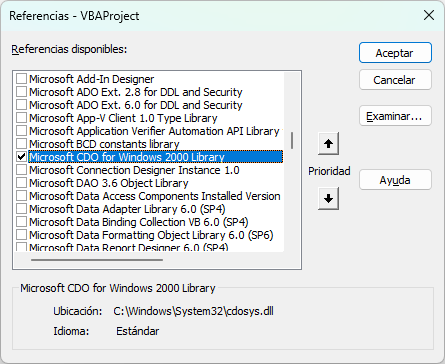Check Microsoft Data Binding Collection VB 6.0 checkbox
The width and height of the screenshot is (445, 364).
click(22, 222)
